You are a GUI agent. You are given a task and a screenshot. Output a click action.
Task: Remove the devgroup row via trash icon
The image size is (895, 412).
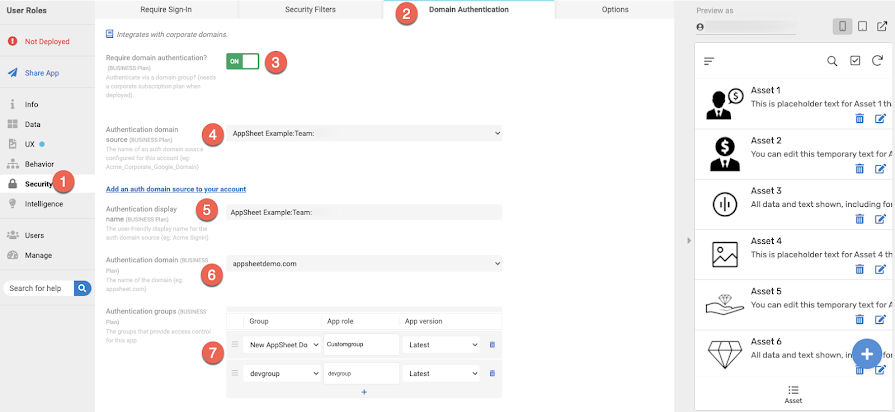click(492, 373)
